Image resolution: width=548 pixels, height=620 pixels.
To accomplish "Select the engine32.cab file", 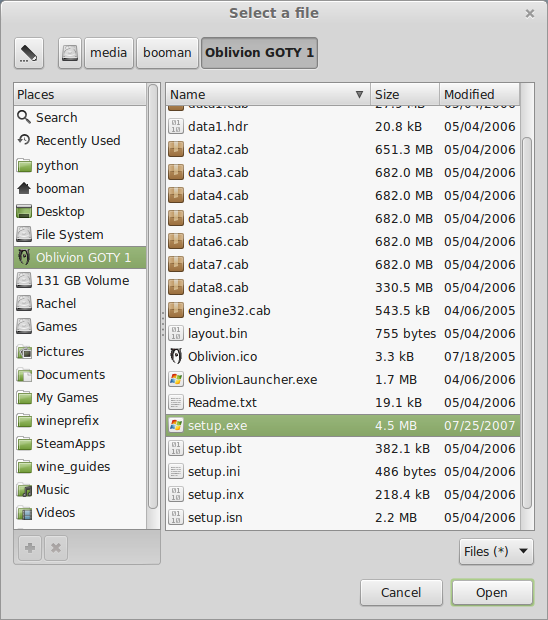I will [343, 310].
